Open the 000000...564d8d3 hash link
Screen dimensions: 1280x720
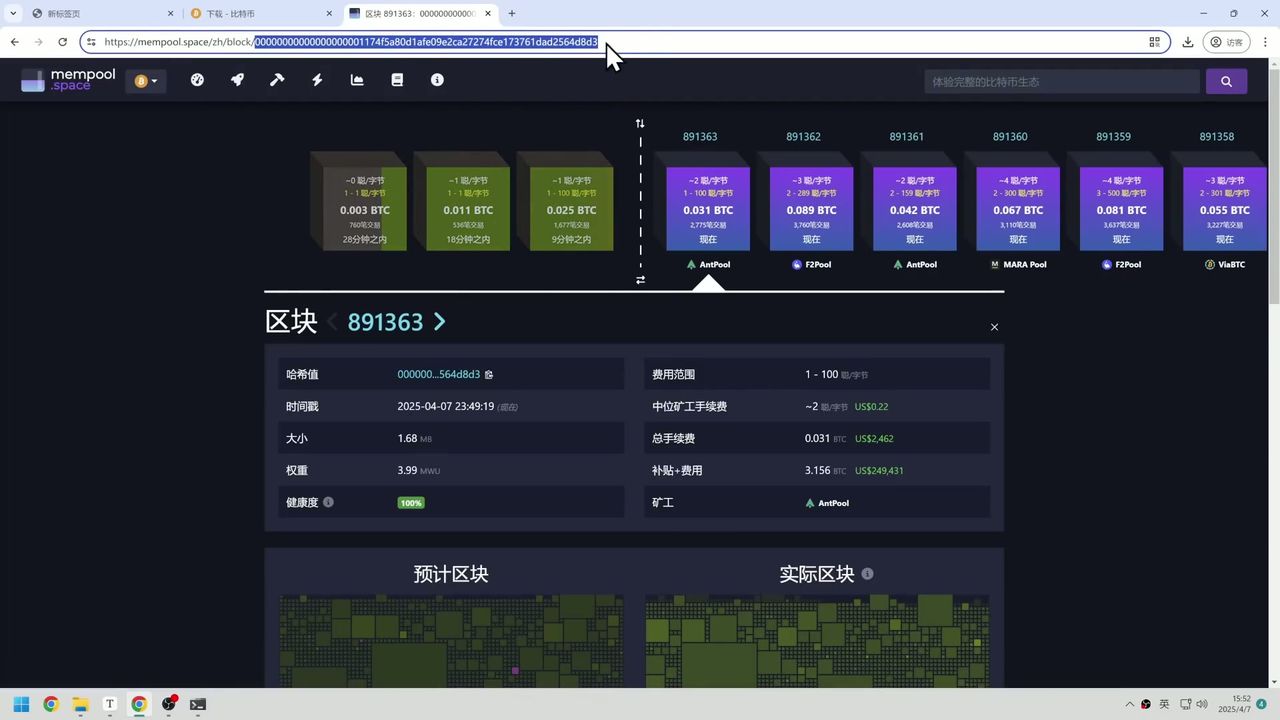point(438,374)
